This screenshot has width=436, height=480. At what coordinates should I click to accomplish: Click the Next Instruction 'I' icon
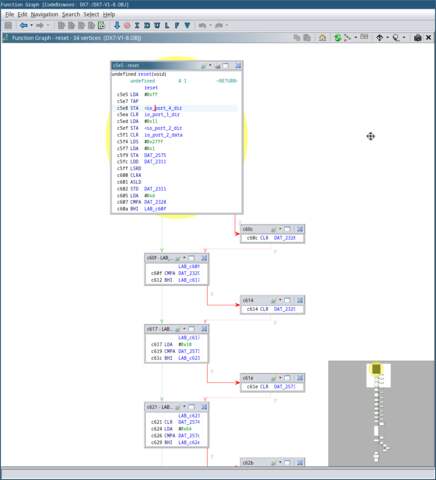(137, 25)
